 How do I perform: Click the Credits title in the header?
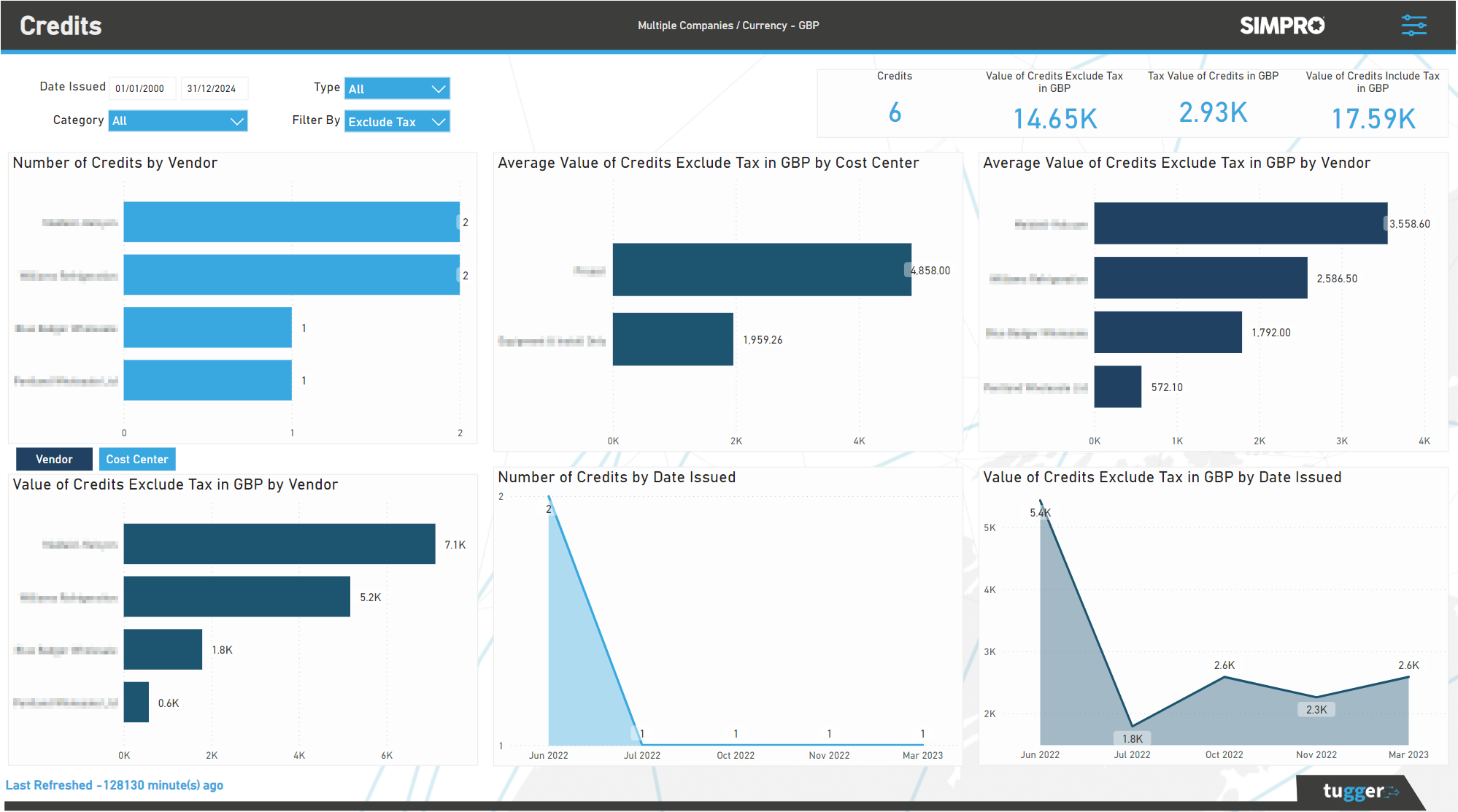[61, 25]
